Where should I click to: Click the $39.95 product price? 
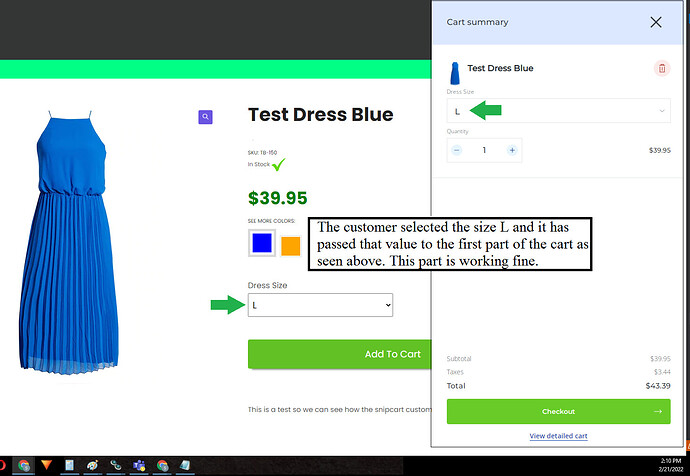point(278,198)
